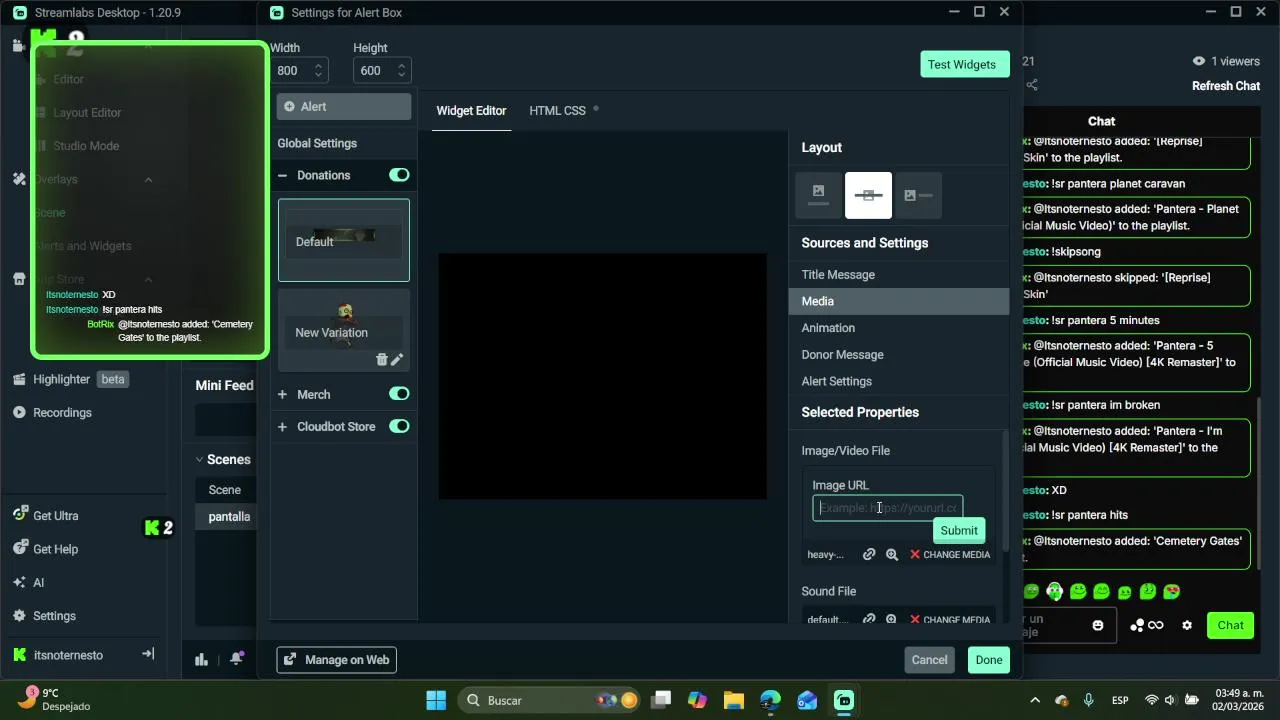Click the Windows Start button

436,700
